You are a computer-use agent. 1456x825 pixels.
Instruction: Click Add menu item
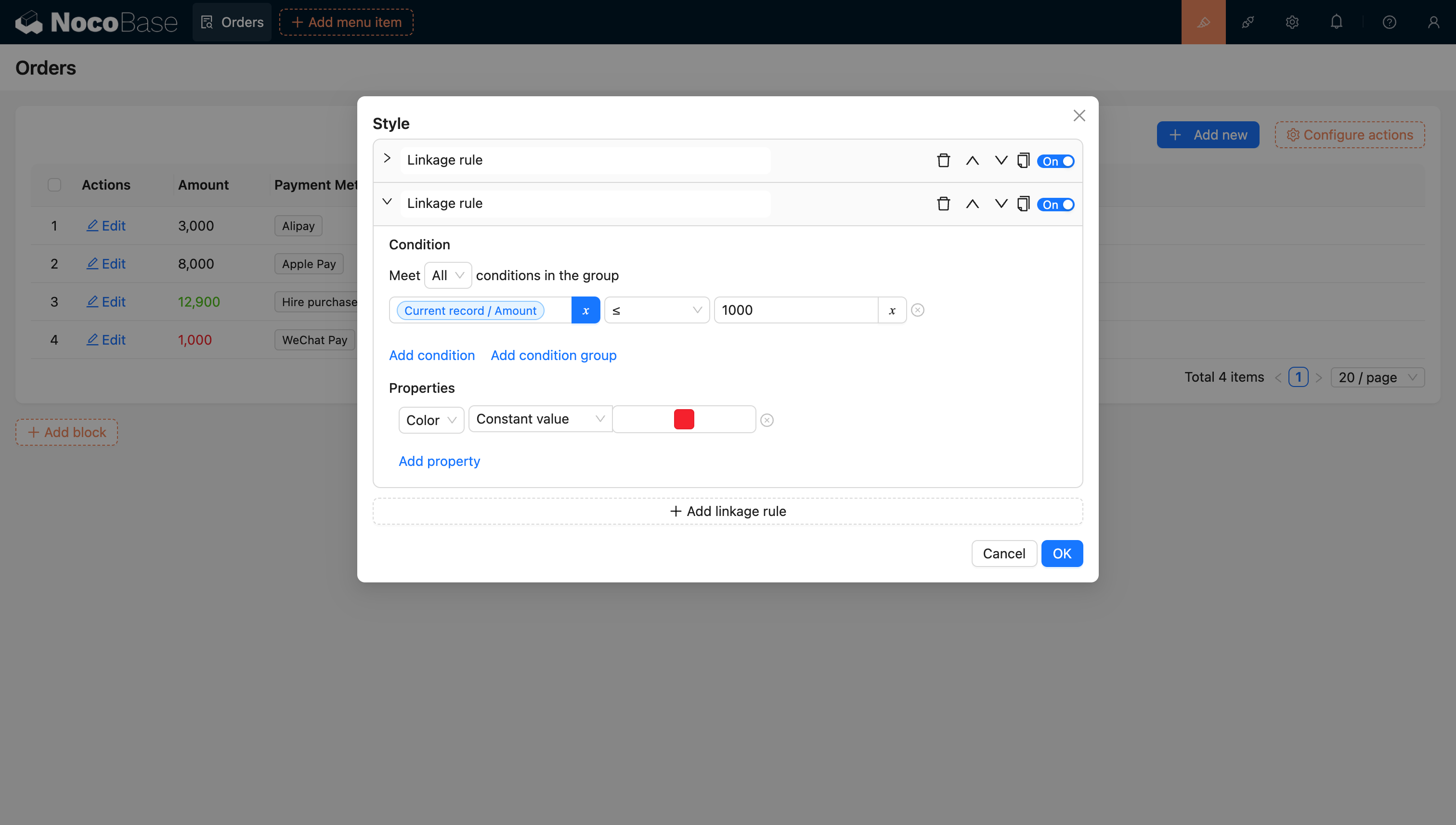coord(346,22)
